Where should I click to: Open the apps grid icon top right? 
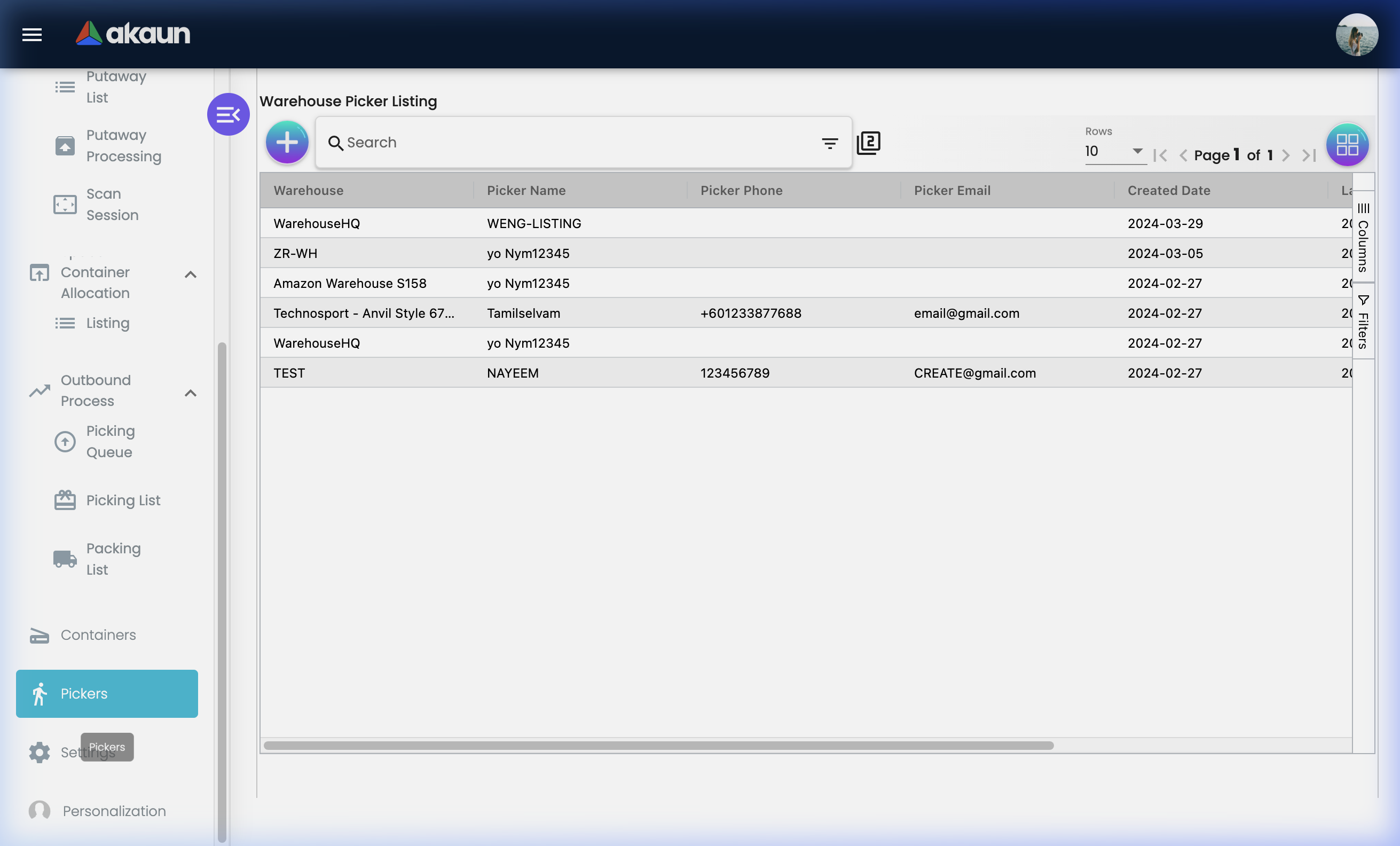pos(1347,144)
